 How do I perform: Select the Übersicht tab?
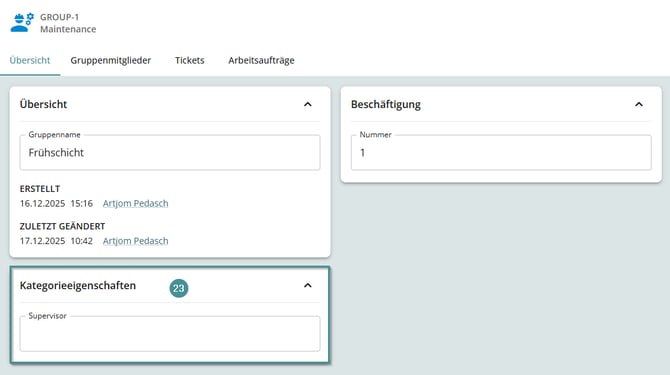[x=30, y=60]
